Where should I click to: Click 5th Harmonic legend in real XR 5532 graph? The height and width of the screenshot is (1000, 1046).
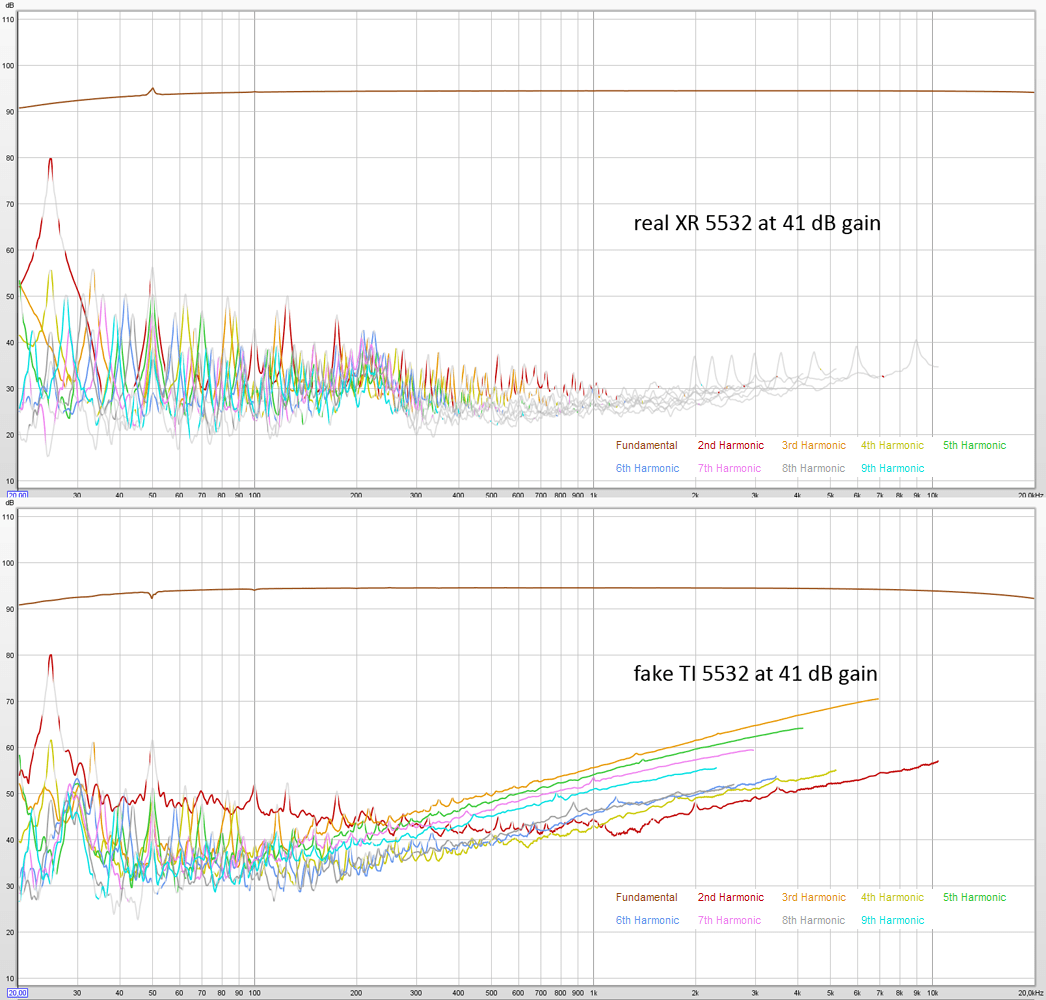tap(974, 445)
